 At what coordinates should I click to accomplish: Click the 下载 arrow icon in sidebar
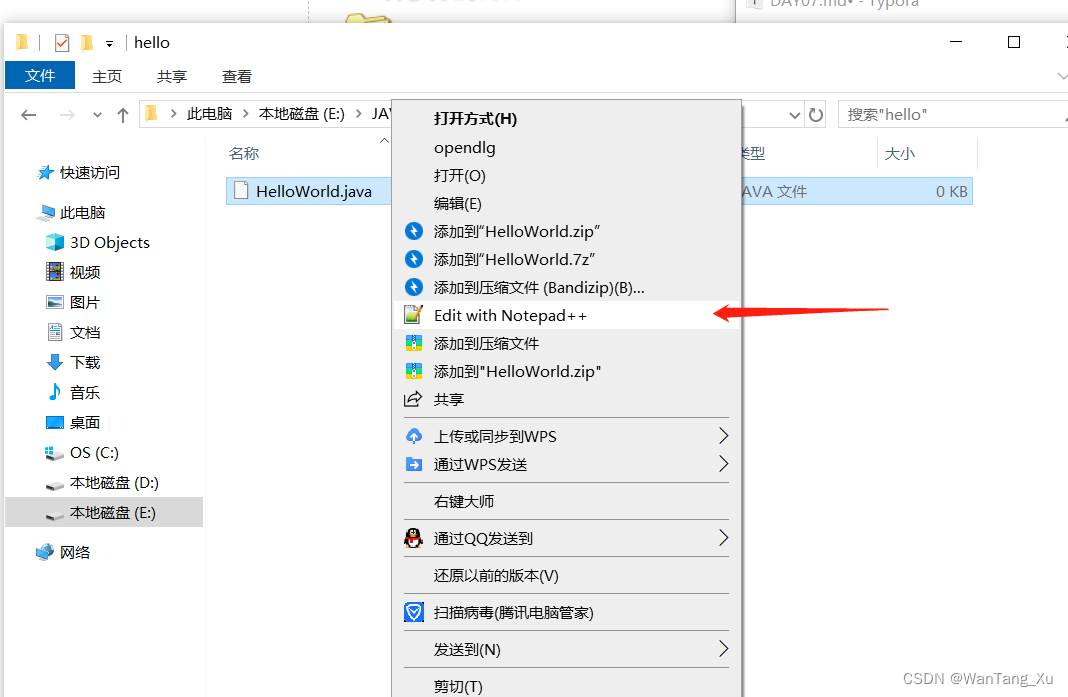54,362
